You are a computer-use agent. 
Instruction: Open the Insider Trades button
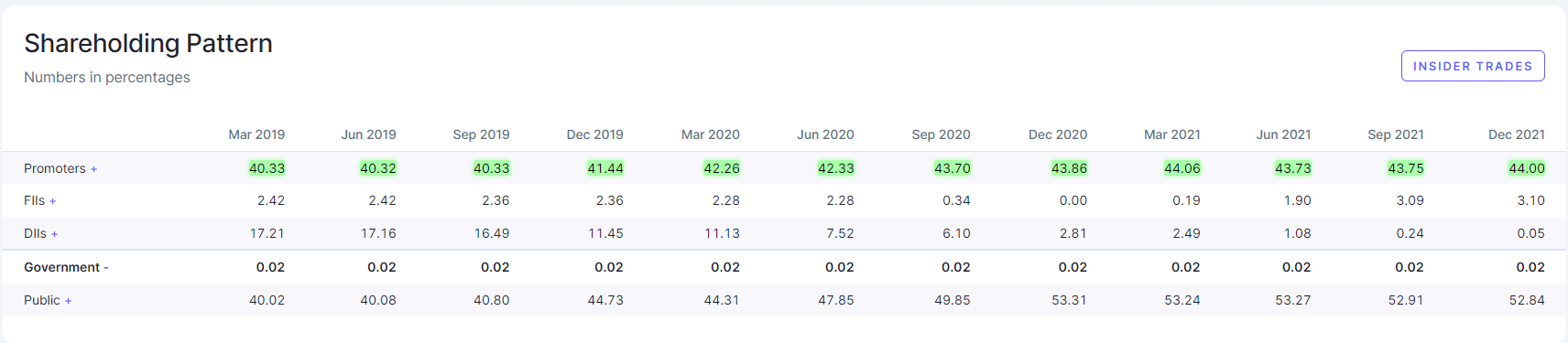pos(1473,66)
